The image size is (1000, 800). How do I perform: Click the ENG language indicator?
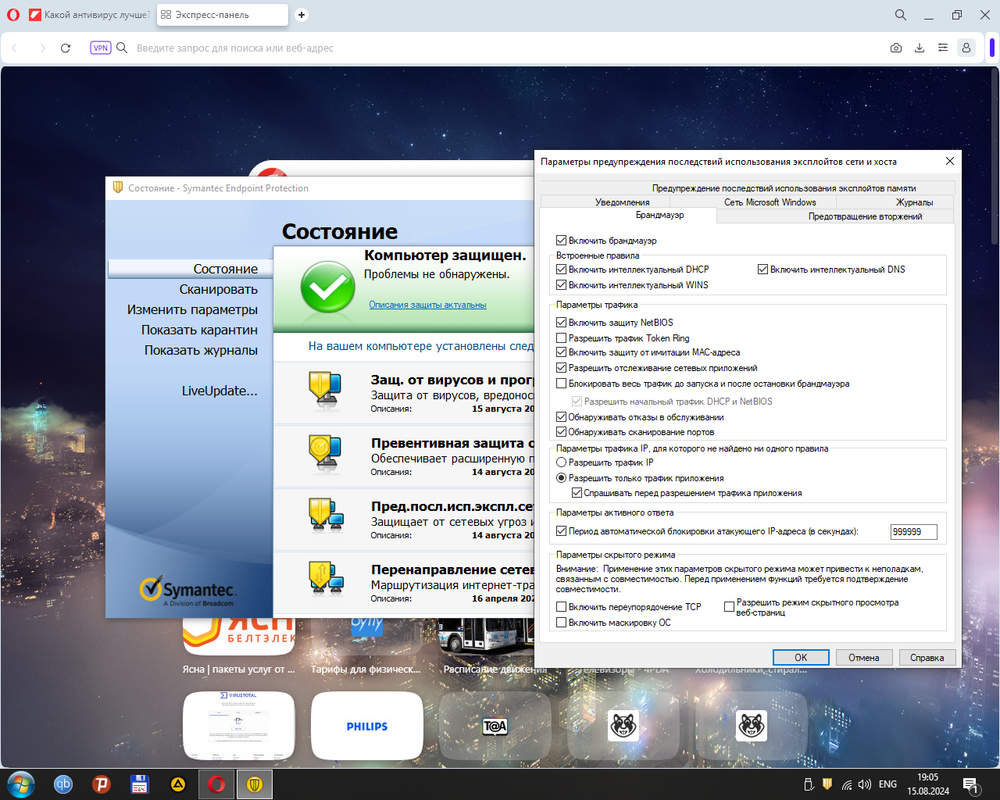887,784
